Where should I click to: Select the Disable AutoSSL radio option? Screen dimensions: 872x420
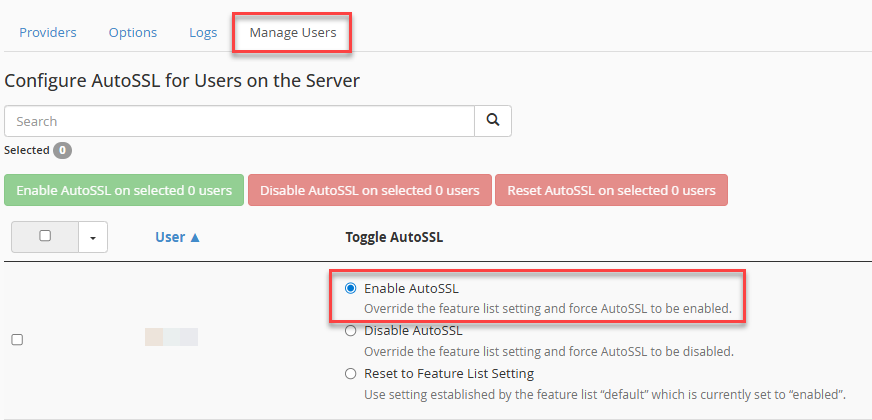pyautogui.click(x=350, y=331)
